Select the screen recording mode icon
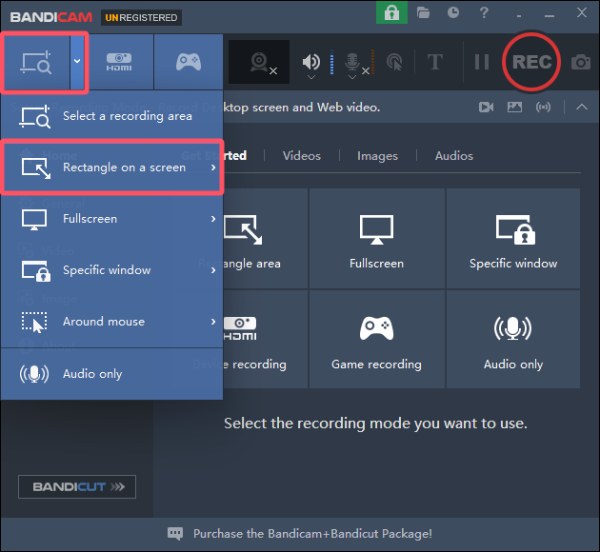This screenshot has height=552, width=600. tap(36, 62)
